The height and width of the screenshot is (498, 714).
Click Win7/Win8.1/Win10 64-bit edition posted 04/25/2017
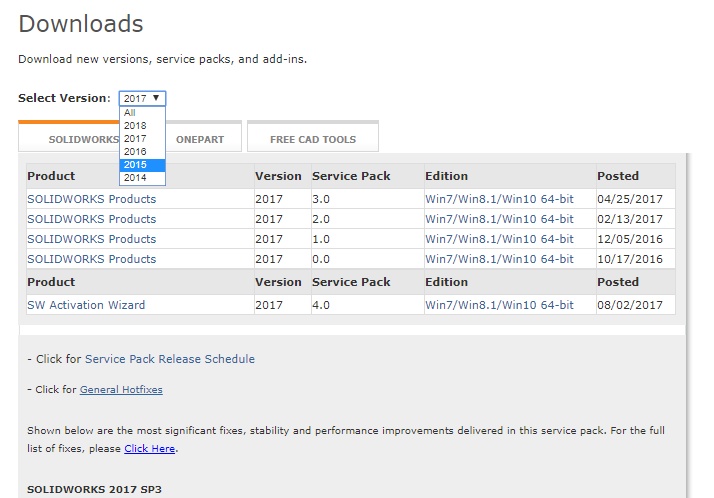pos(499,199)
